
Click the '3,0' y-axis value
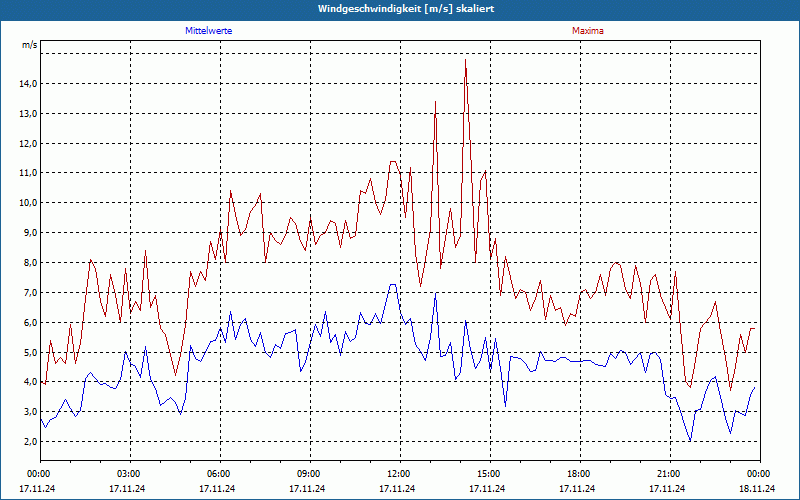click(x=30, y=412)
